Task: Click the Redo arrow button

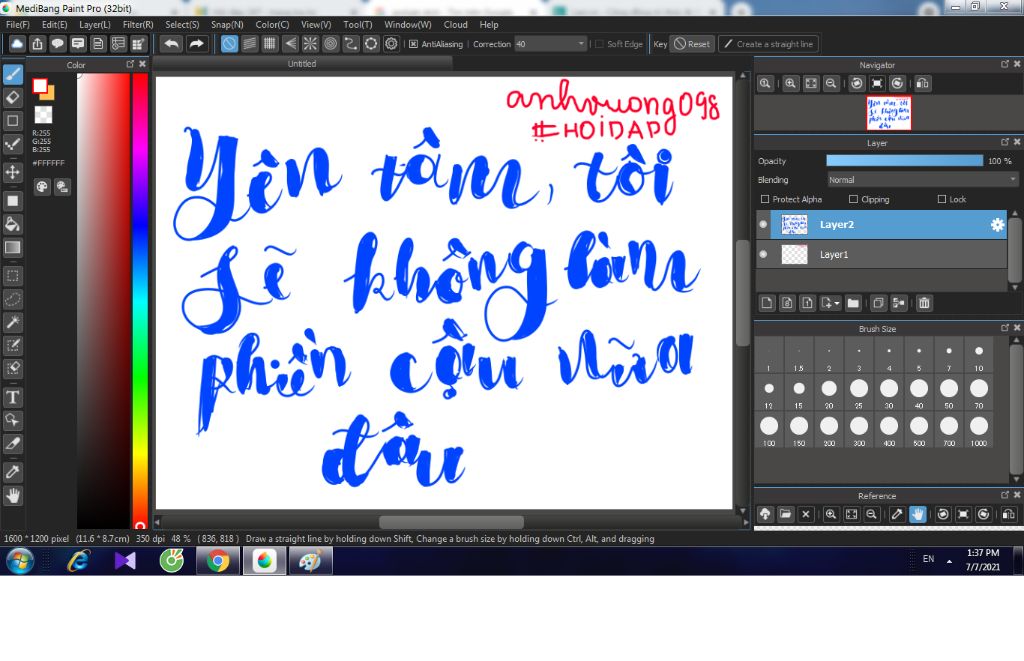Action: point(196,44)
